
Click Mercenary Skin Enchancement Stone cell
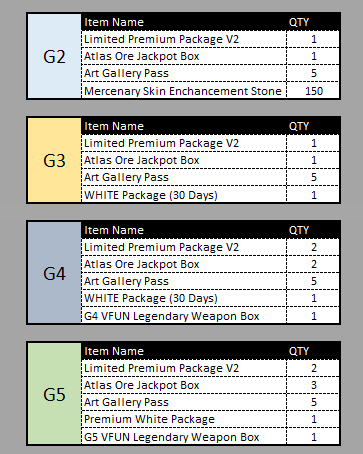[184, 90]
